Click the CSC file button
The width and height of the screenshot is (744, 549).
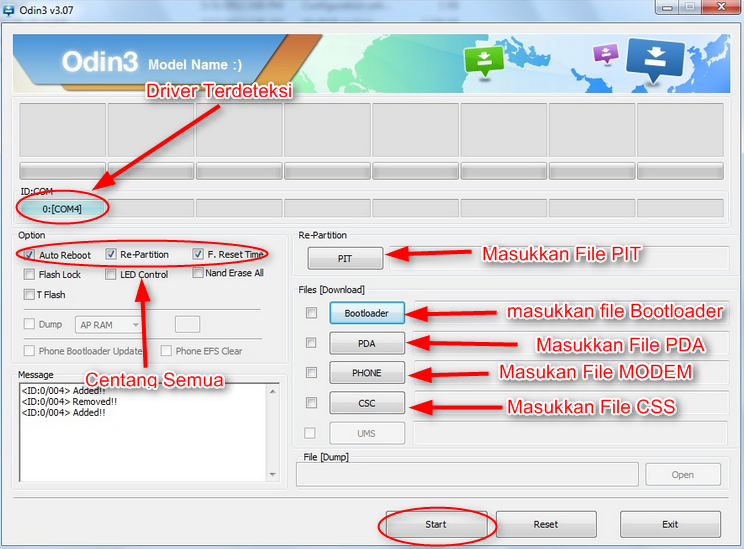pos(367,403)
